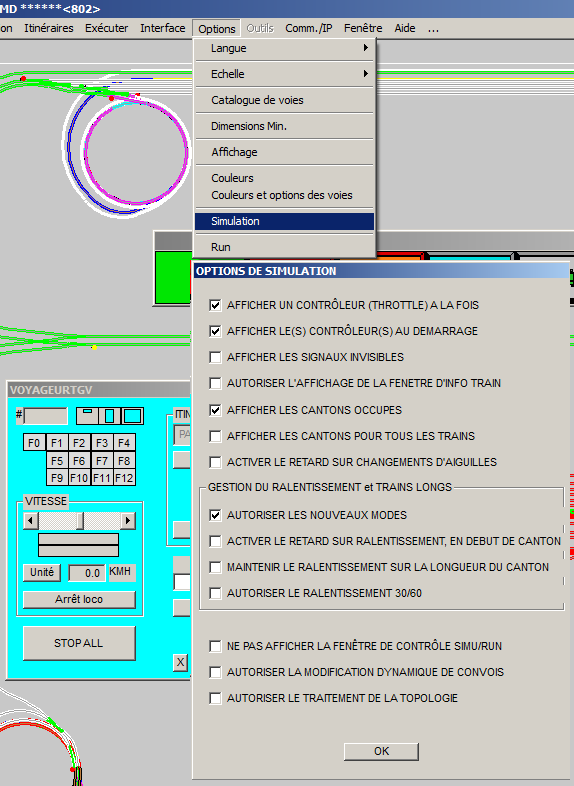This screenshot has height=786, width=574.
Task: Click the STOP ALL button
Action: 79,643
